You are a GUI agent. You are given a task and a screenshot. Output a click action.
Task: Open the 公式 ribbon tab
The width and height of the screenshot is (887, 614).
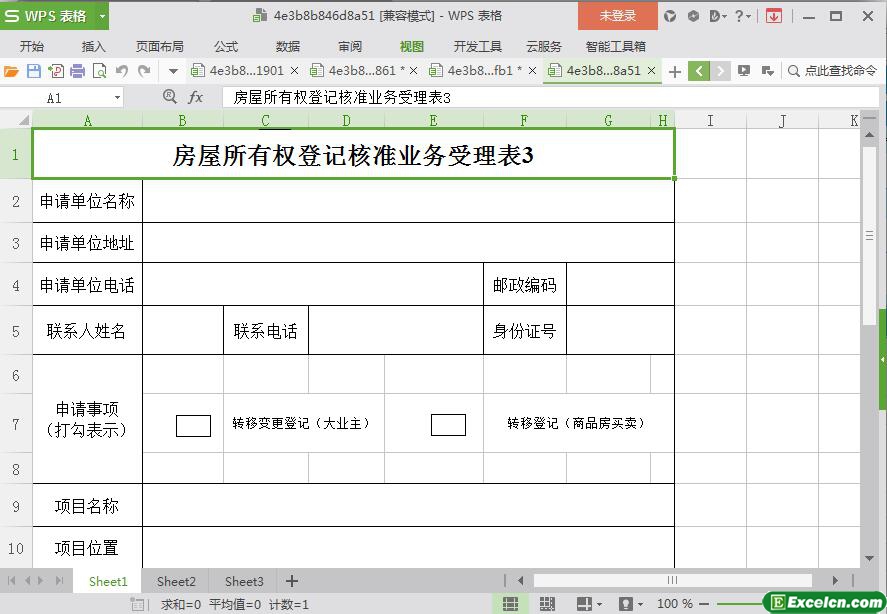[x=226, y=46]
